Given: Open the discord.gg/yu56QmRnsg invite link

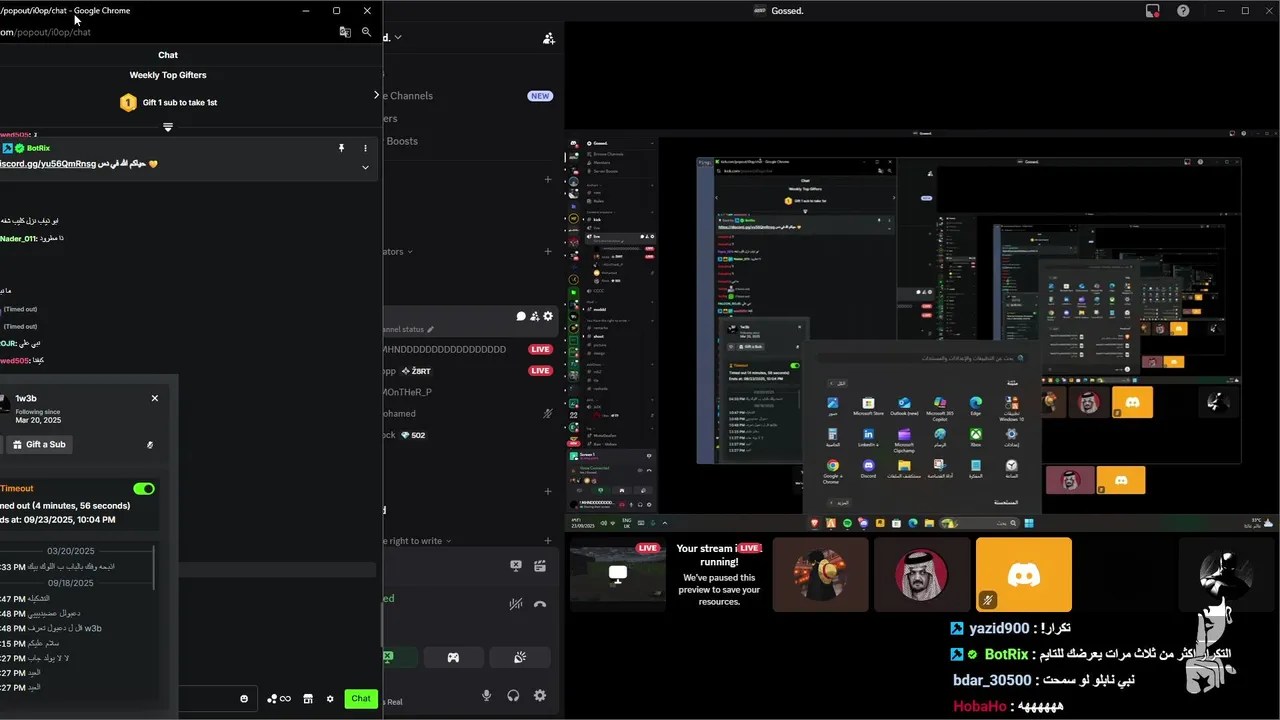Looking at the screenshot, I should (x=48, y=164).
